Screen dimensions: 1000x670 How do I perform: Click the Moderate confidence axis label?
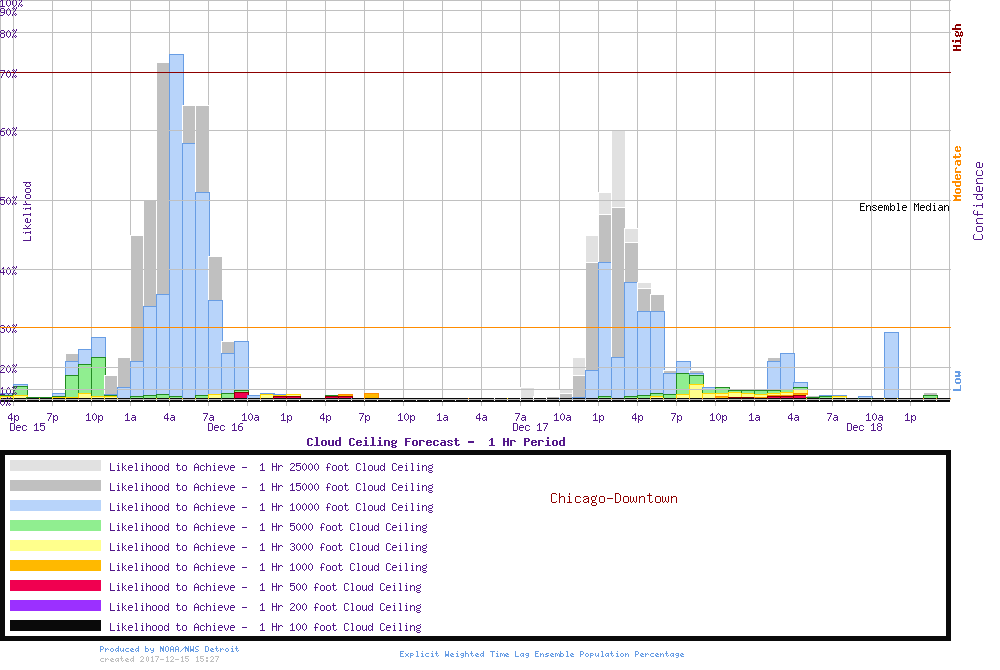[x=957, y=173]
